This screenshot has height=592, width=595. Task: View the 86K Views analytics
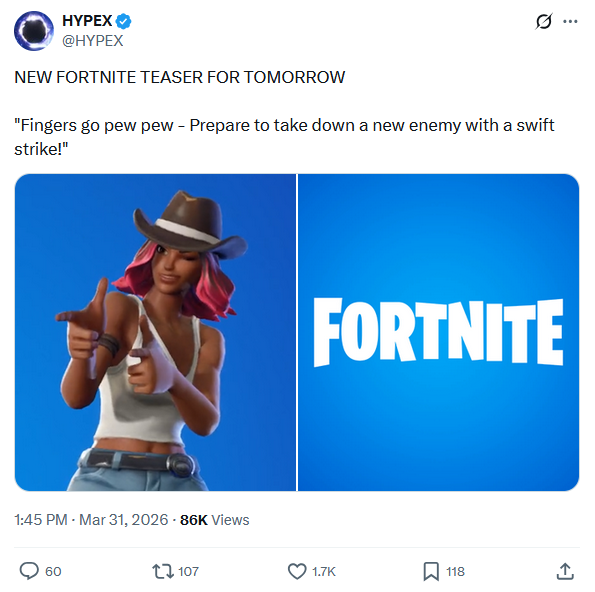click(x=214, y=520)
